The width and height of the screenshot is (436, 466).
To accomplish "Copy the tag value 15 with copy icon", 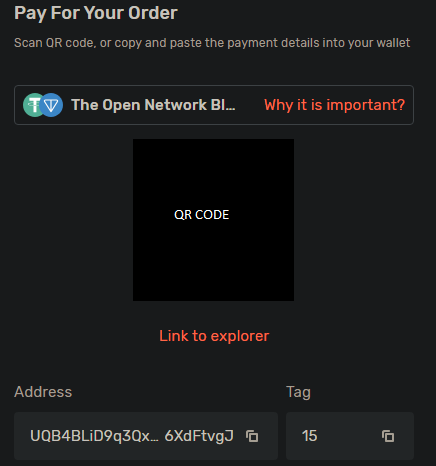I will pos(388,436).
